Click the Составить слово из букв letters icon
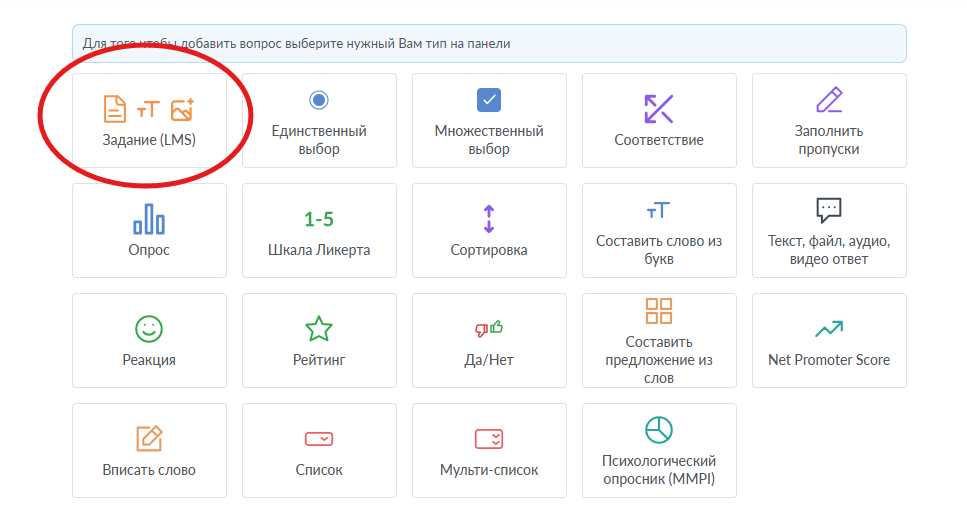Image resolution: width=967 pixels, height=512 pixels. [x=659, y=210]
